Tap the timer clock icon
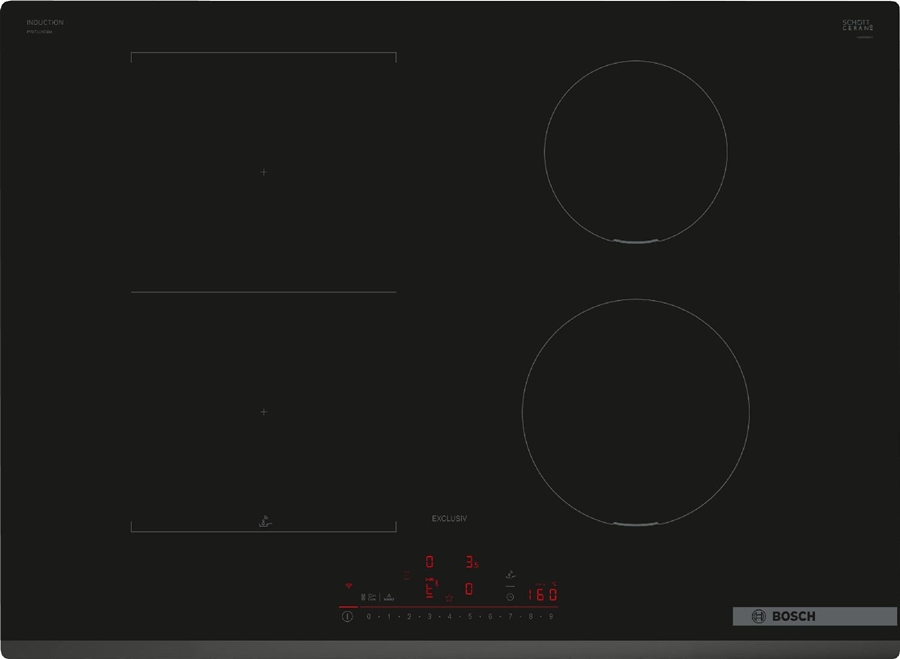Screen dimensions: 900x659 510,597
